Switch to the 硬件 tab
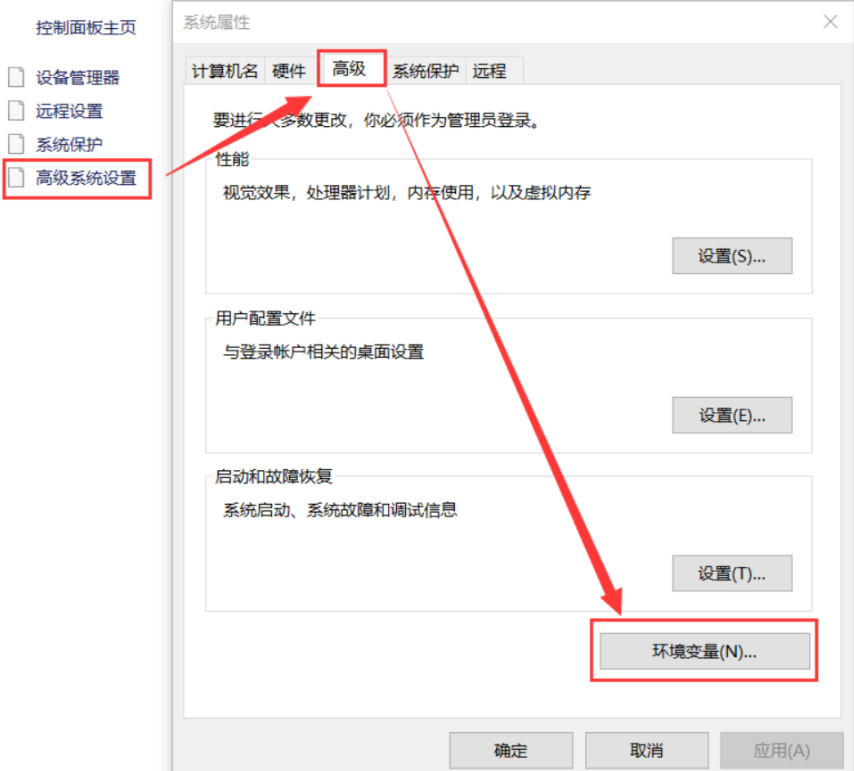Image resolution: width=854 pixels, height=771 pixels. pos(289,71)
